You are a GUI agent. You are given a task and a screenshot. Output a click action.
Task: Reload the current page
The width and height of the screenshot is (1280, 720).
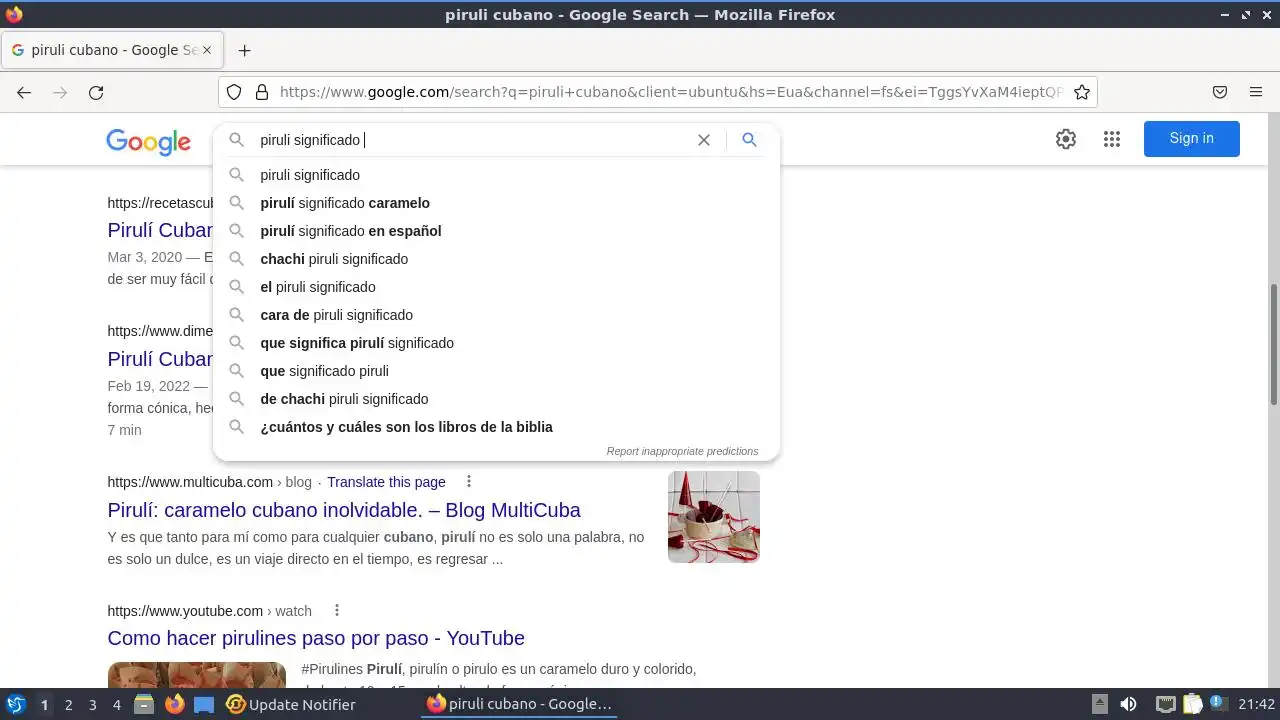pyautogui.click(x=96, y=92)
